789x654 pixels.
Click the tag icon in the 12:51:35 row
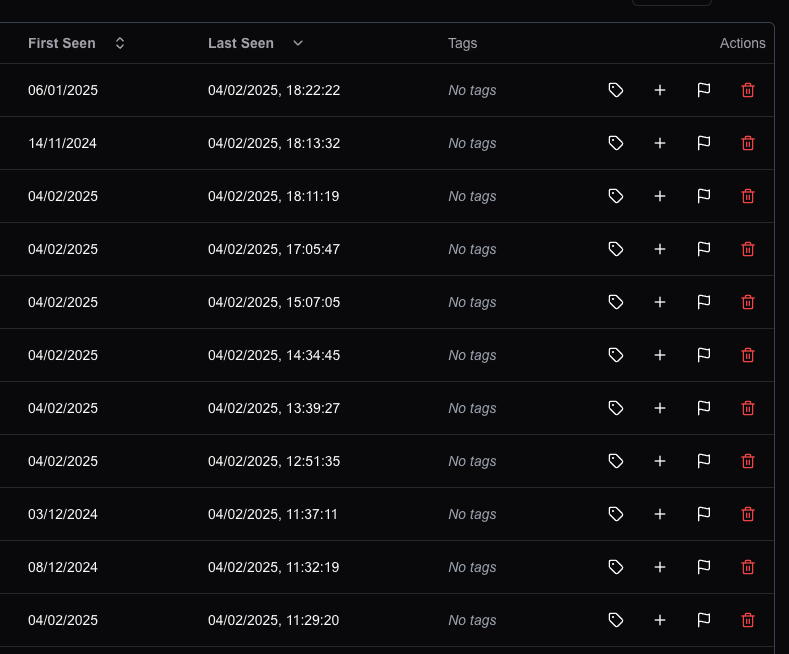tap(616, 461)
